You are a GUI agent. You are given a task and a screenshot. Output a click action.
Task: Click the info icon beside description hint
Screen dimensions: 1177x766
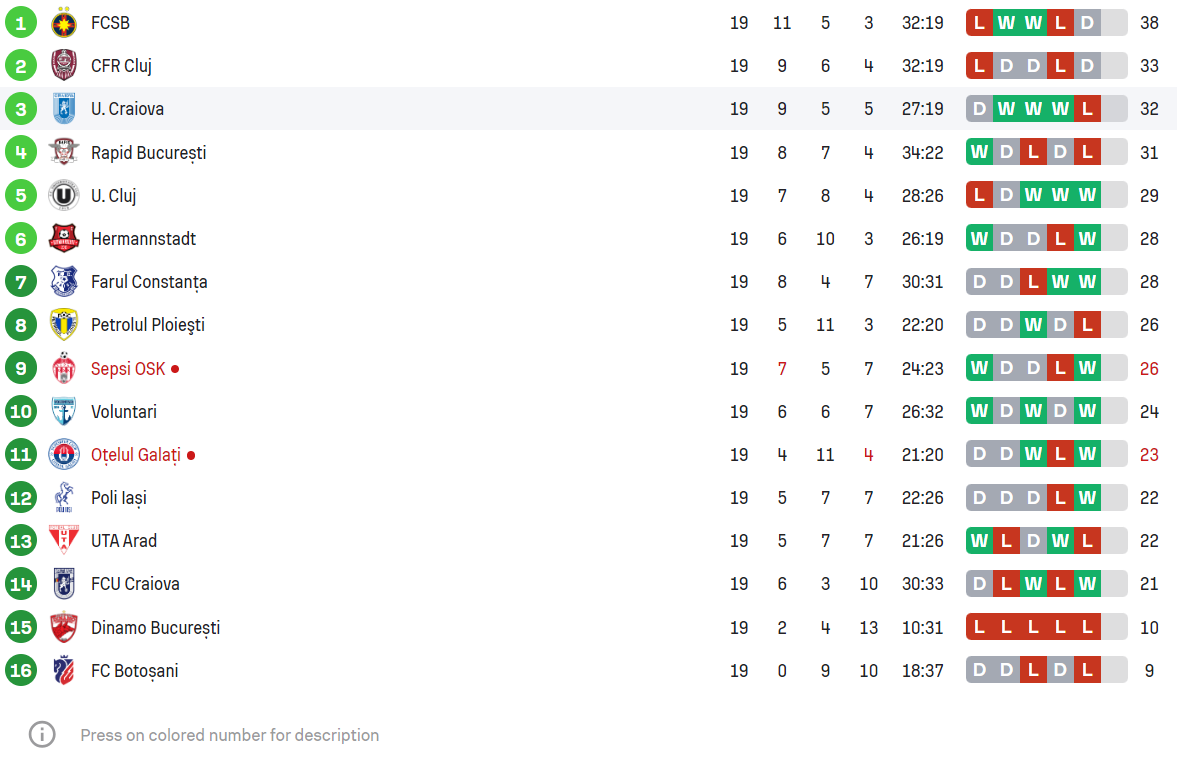pyautogui.click(x=42, y=735)
